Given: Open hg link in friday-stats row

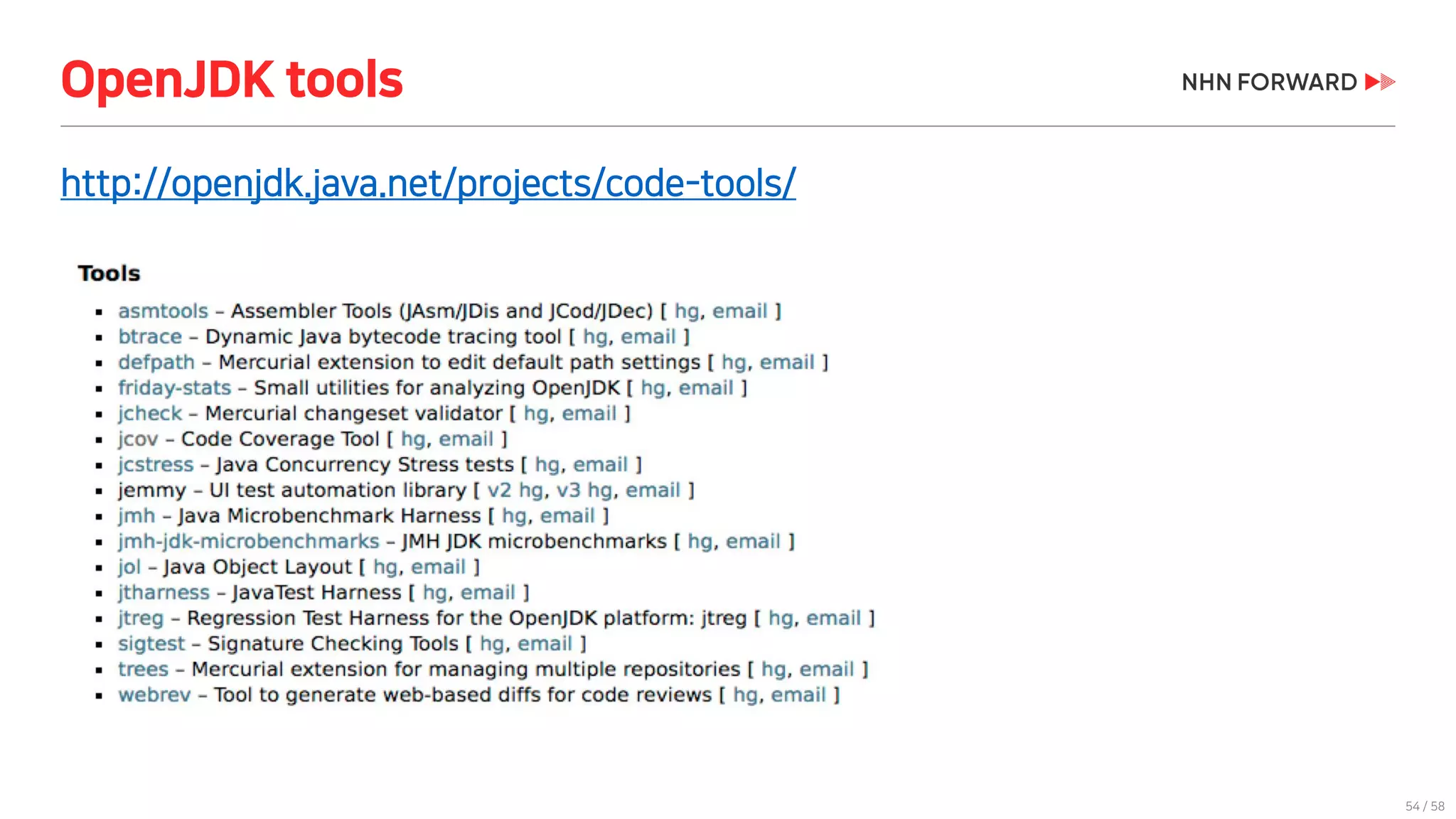Looking at the screenshot, I should [653, 388].
